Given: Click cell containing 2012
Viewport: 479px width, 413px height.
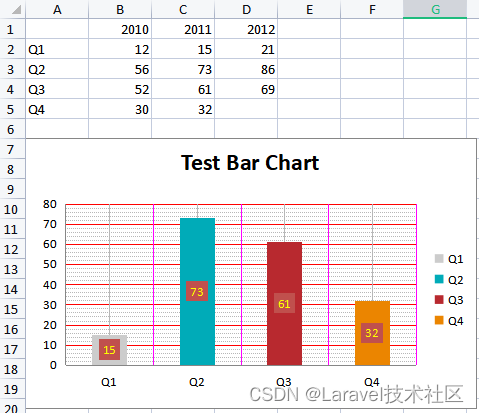Looking at the screenshot, I should [x=246, y=29].
